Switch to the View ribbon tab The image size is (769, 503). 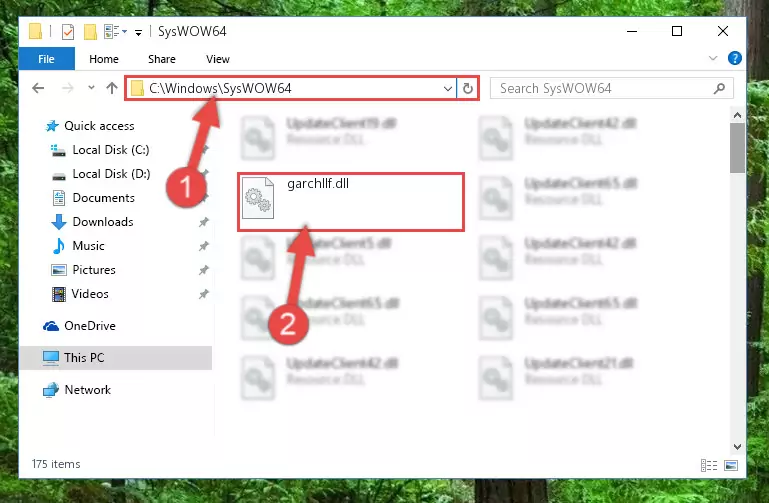[218, 59]
